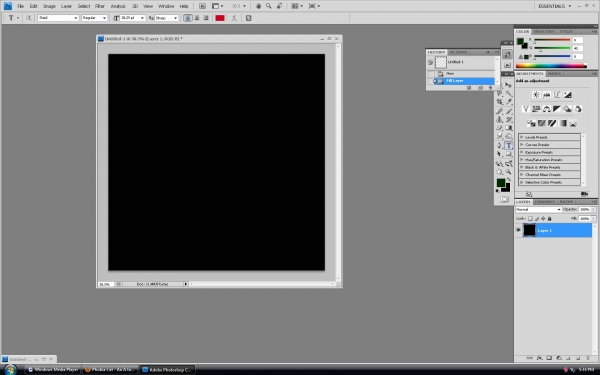The height and width of the screenshot is (375, 600).
Task: Select the Eyedropper tool in toolbox
Action: point(509,102)
